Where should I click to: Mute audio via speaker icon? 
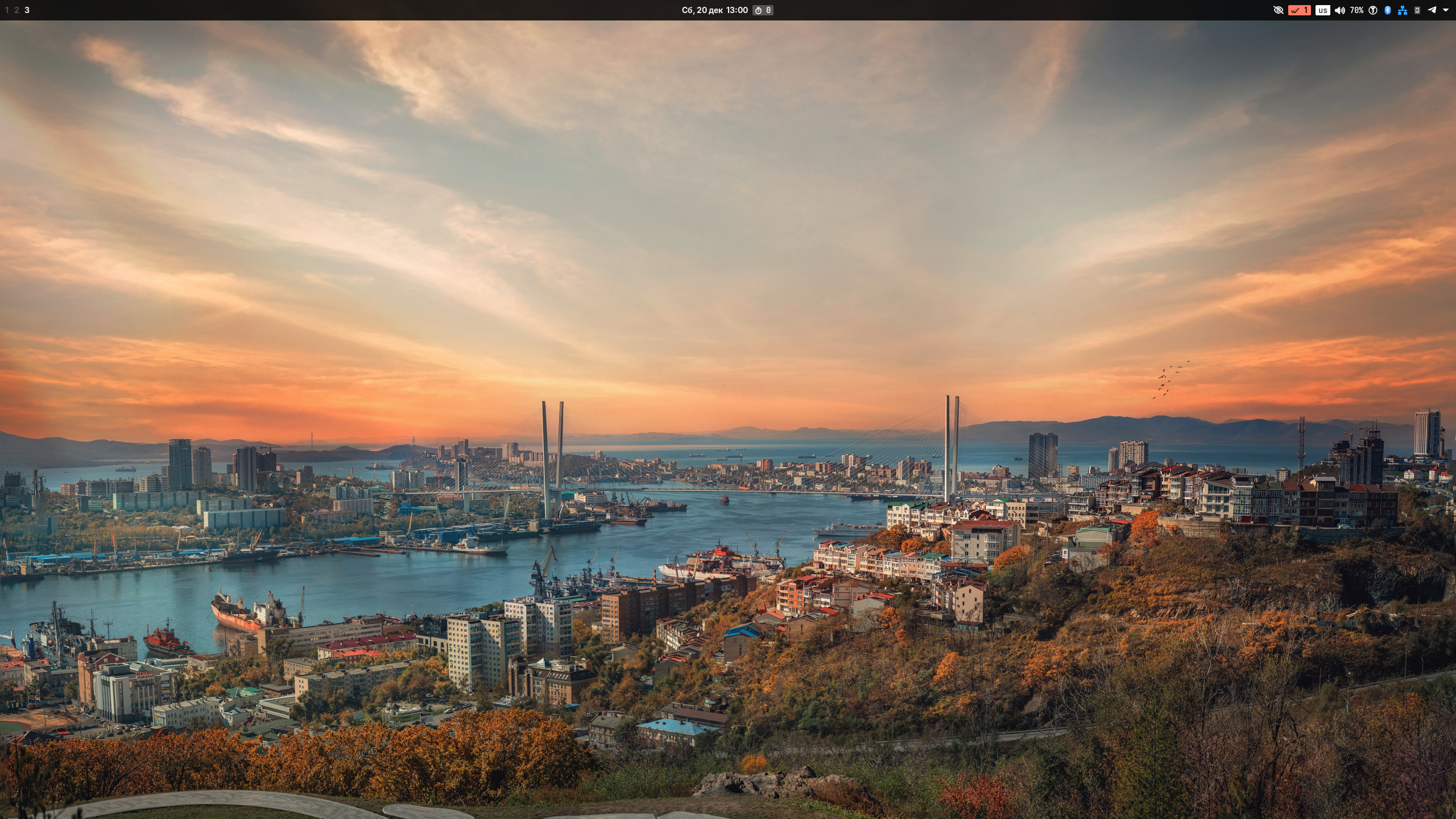pyautogui.click(x=1340, y=10)
